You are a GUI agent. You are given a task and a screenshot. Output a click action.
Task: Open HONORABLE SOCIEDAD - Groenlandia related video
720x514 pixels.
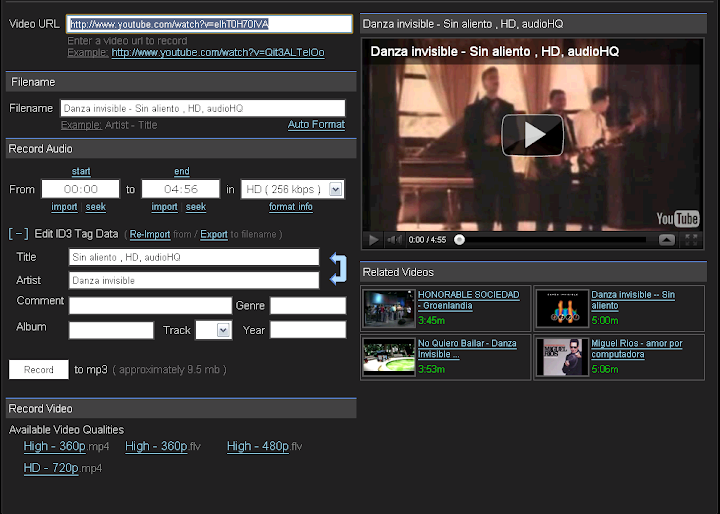point(468,300)
